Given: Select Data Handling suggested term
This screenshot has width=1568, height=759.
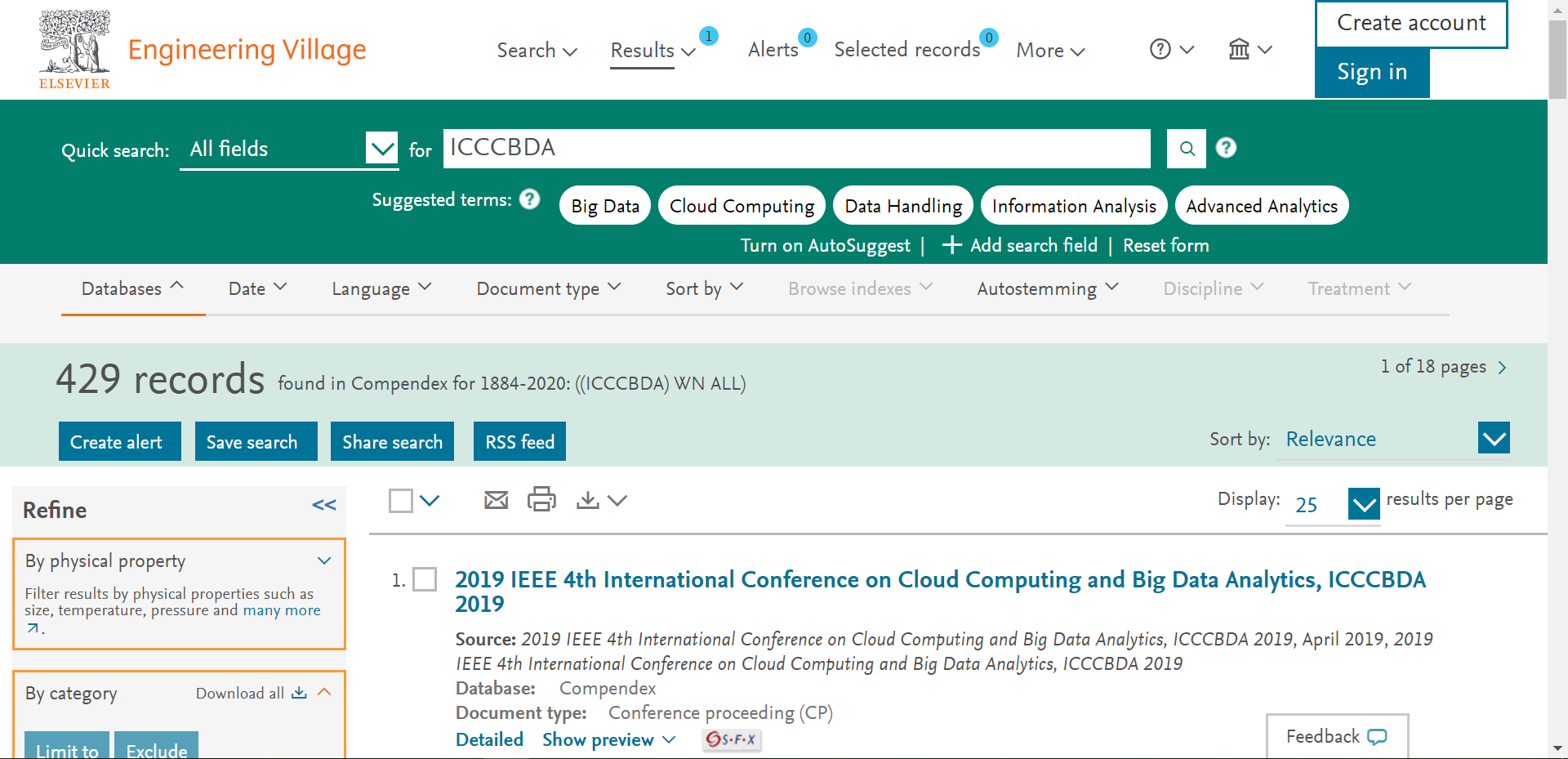Looking at the screenshot, I should pyautogui.click(x=903, y=206).
